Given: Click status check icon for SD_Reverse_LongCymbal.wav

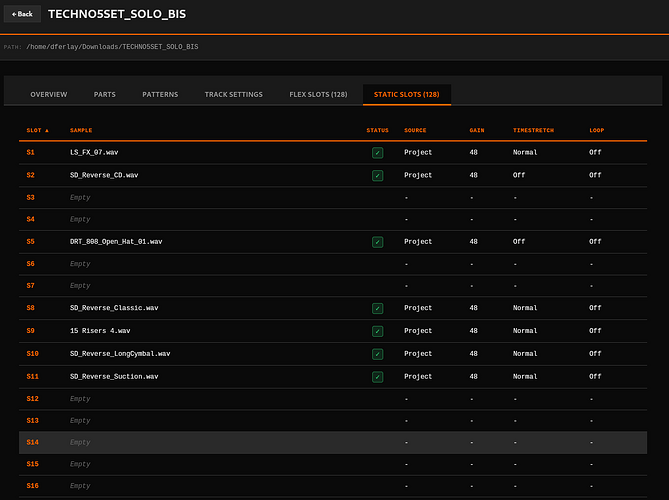Looking at the screenshot, I should [x=378, y=354].
